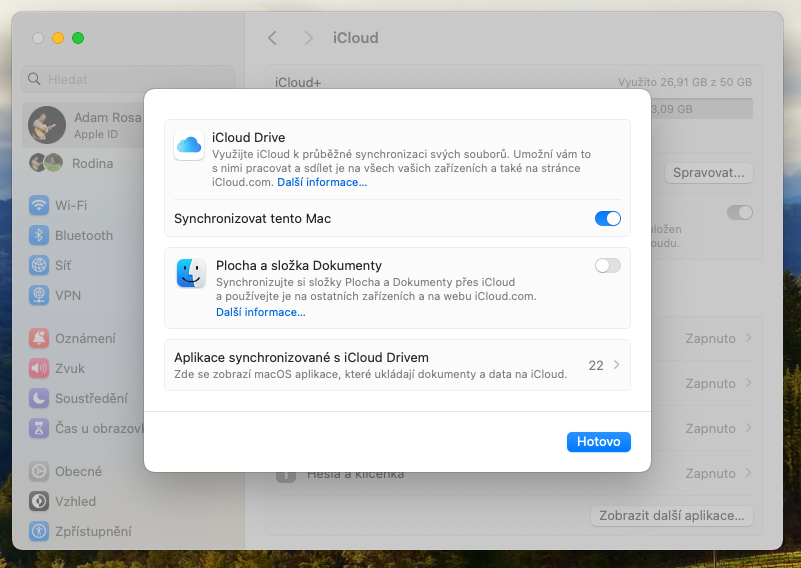The height and width of the screenshot is (568, 801).
Task: Open Oznámení bell icon
Action: pyautogui.click(x=39, y=338)
